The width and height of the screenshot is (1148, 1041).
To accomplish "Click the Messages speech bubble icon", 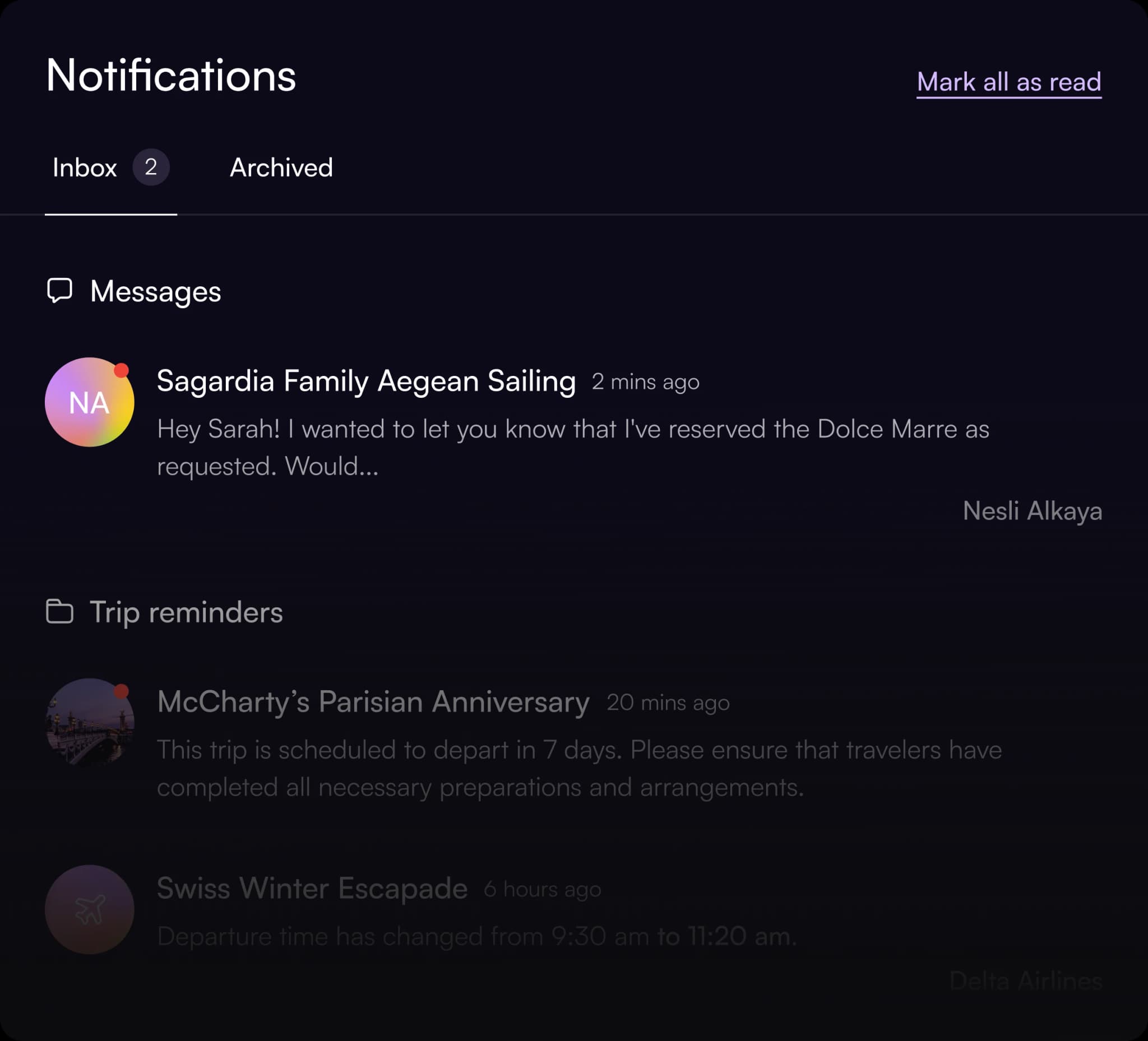I will point(59,290).
